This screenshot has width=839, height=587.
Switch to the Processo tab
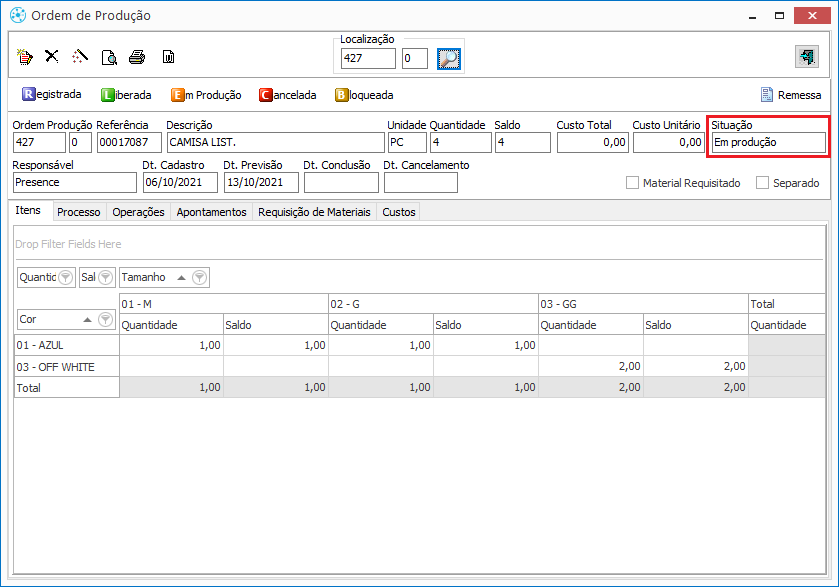tap(79, 212)
